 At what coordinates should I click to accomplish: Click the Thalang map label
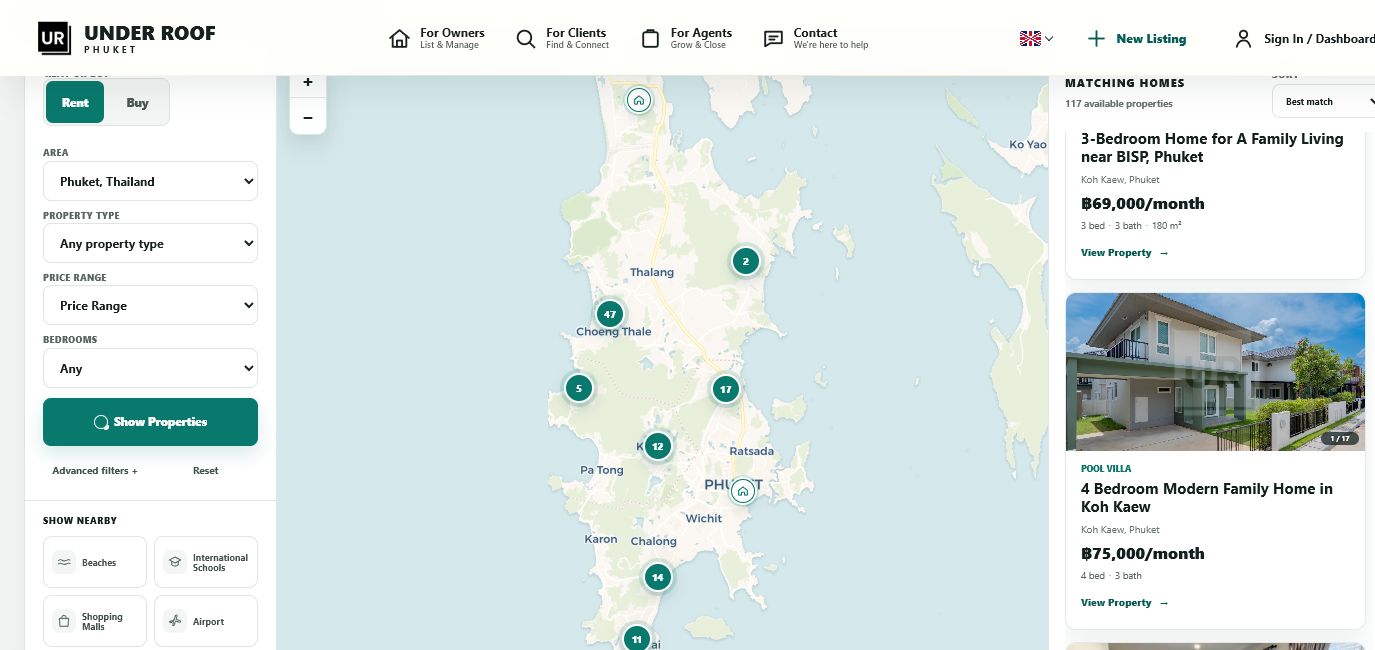tap(652, 272)
